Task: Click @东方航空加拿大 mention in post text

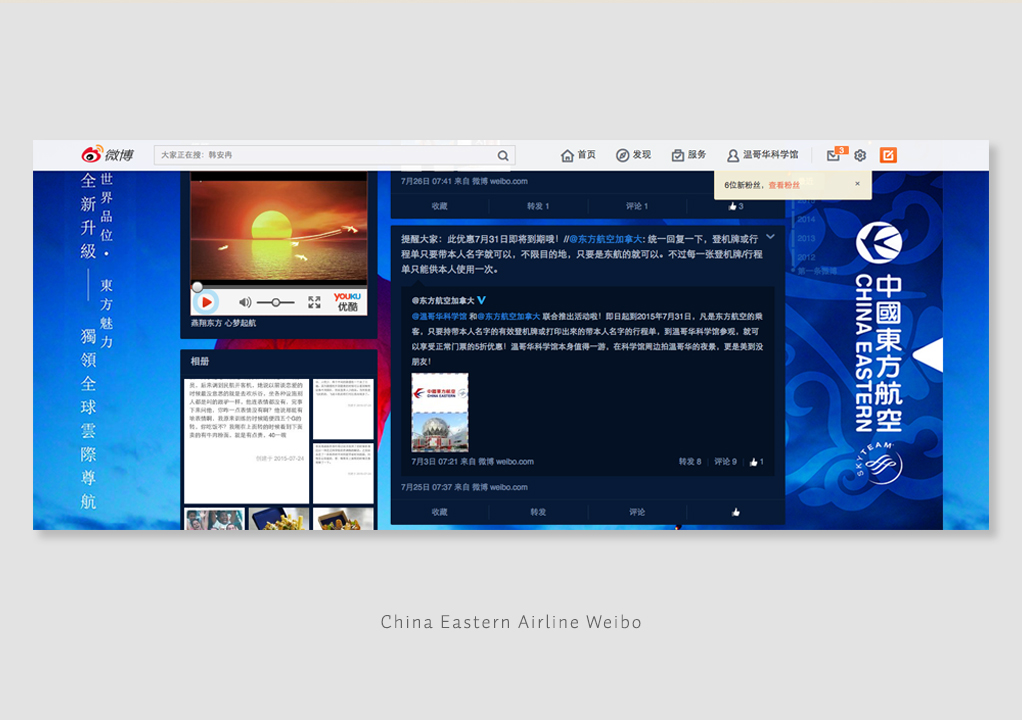Action: [606, 239]
